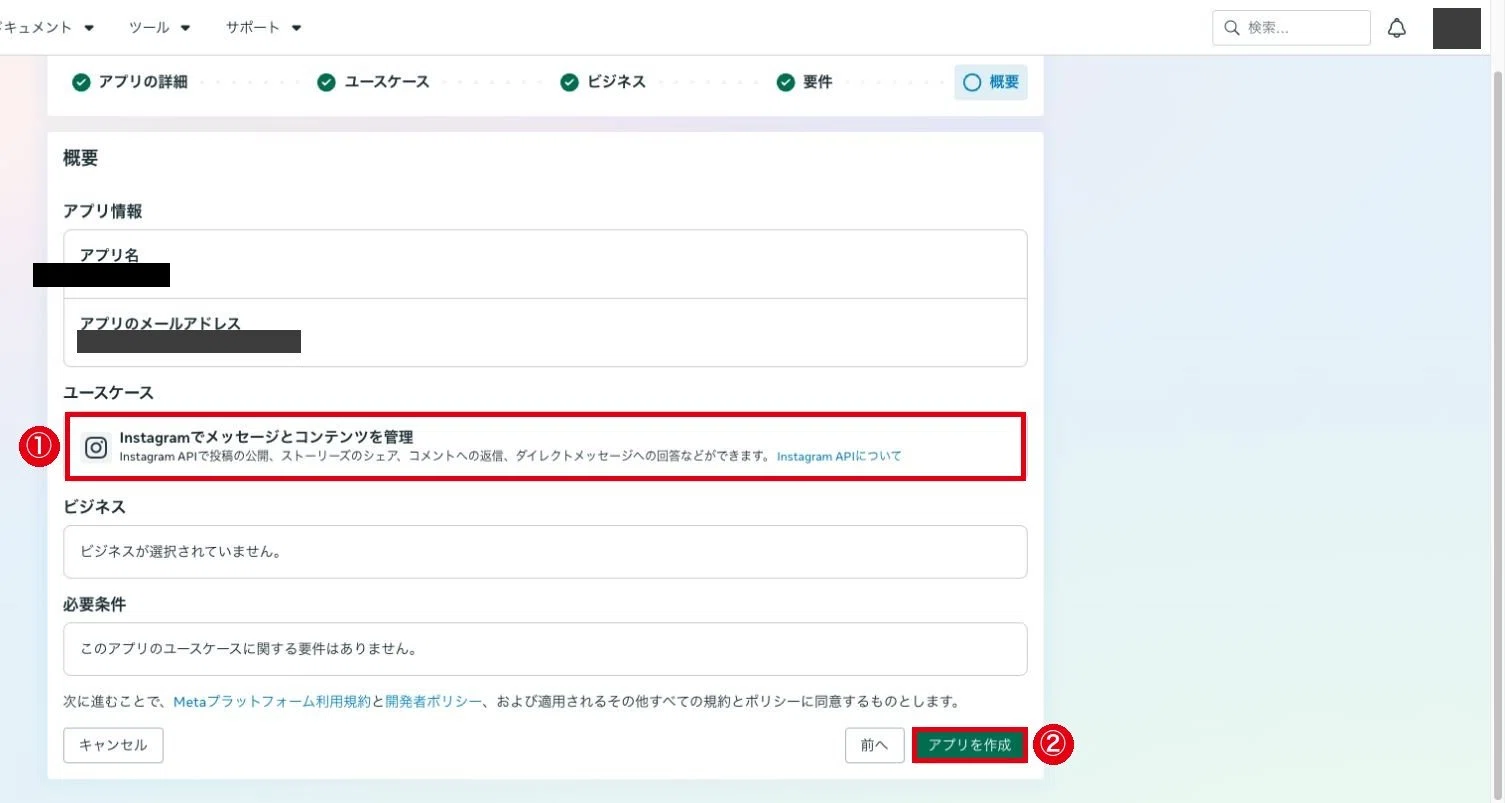Expand the ツール dropdown menu
1505x803 pixels.
(160, 27)
